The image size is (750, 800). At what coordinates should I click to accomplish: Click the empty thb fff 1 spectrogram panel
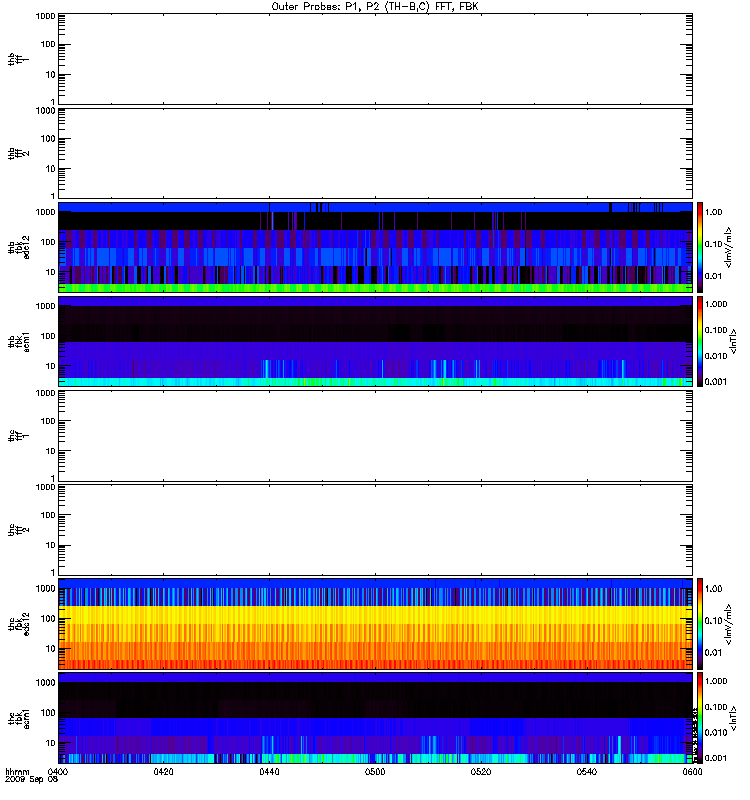[x=375, y=59]
